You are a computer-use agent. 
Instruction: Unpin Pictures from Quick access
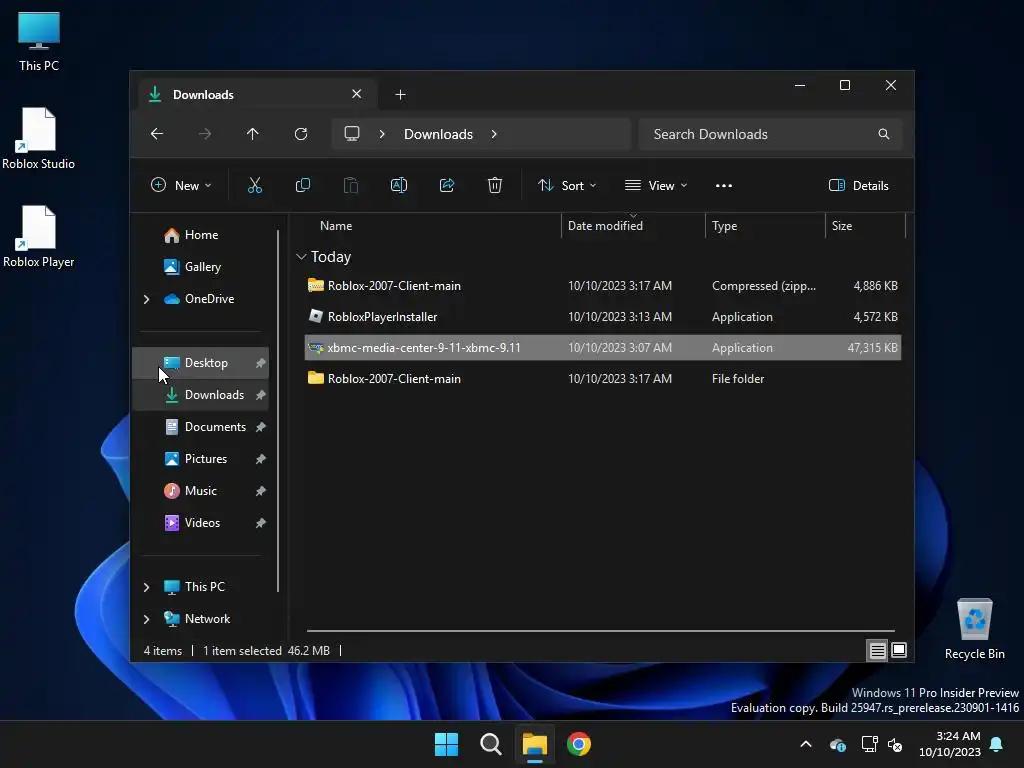coord(261,459)
